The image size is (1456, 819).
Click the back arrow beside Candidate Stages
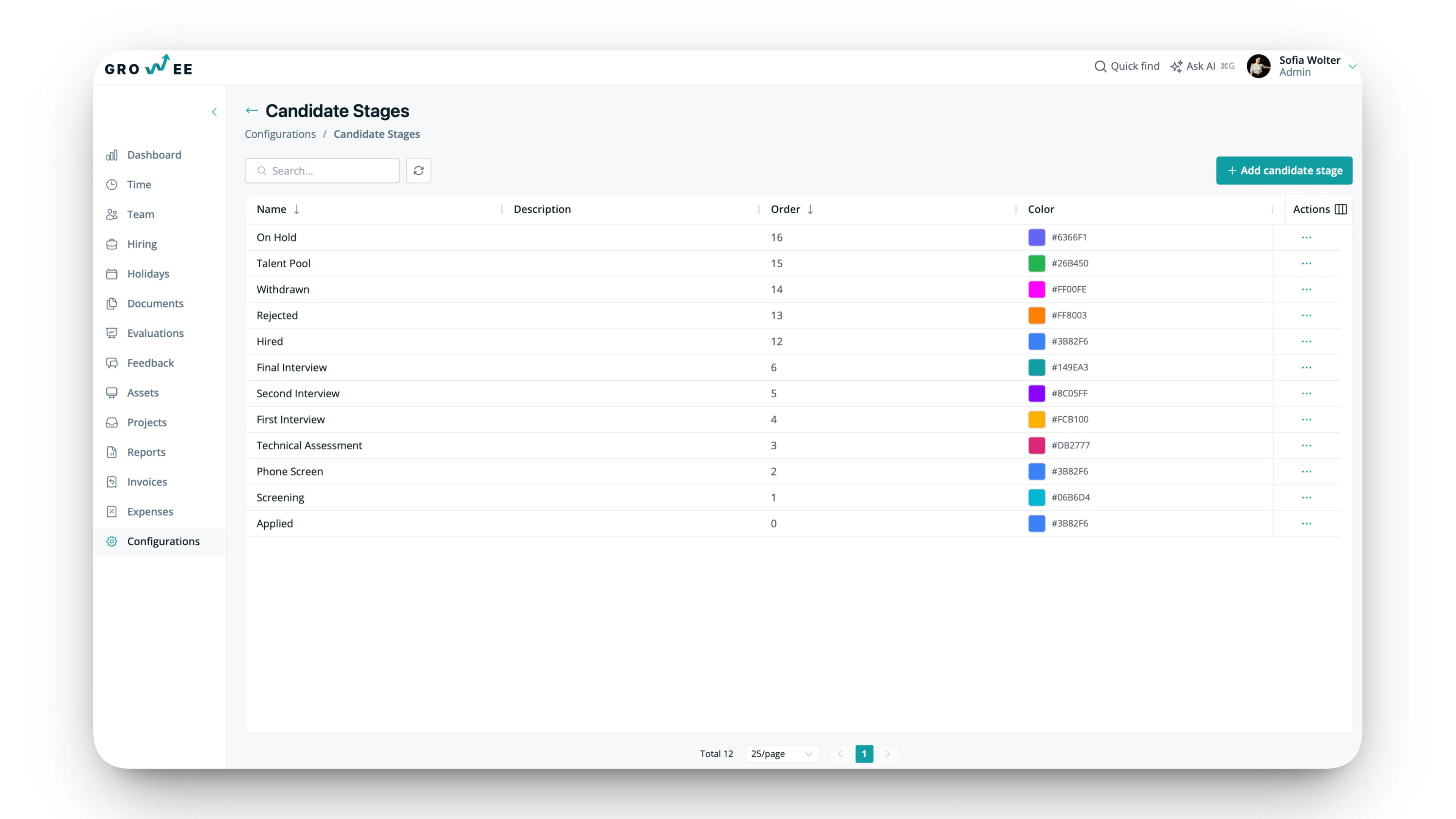tap(251, 111)
